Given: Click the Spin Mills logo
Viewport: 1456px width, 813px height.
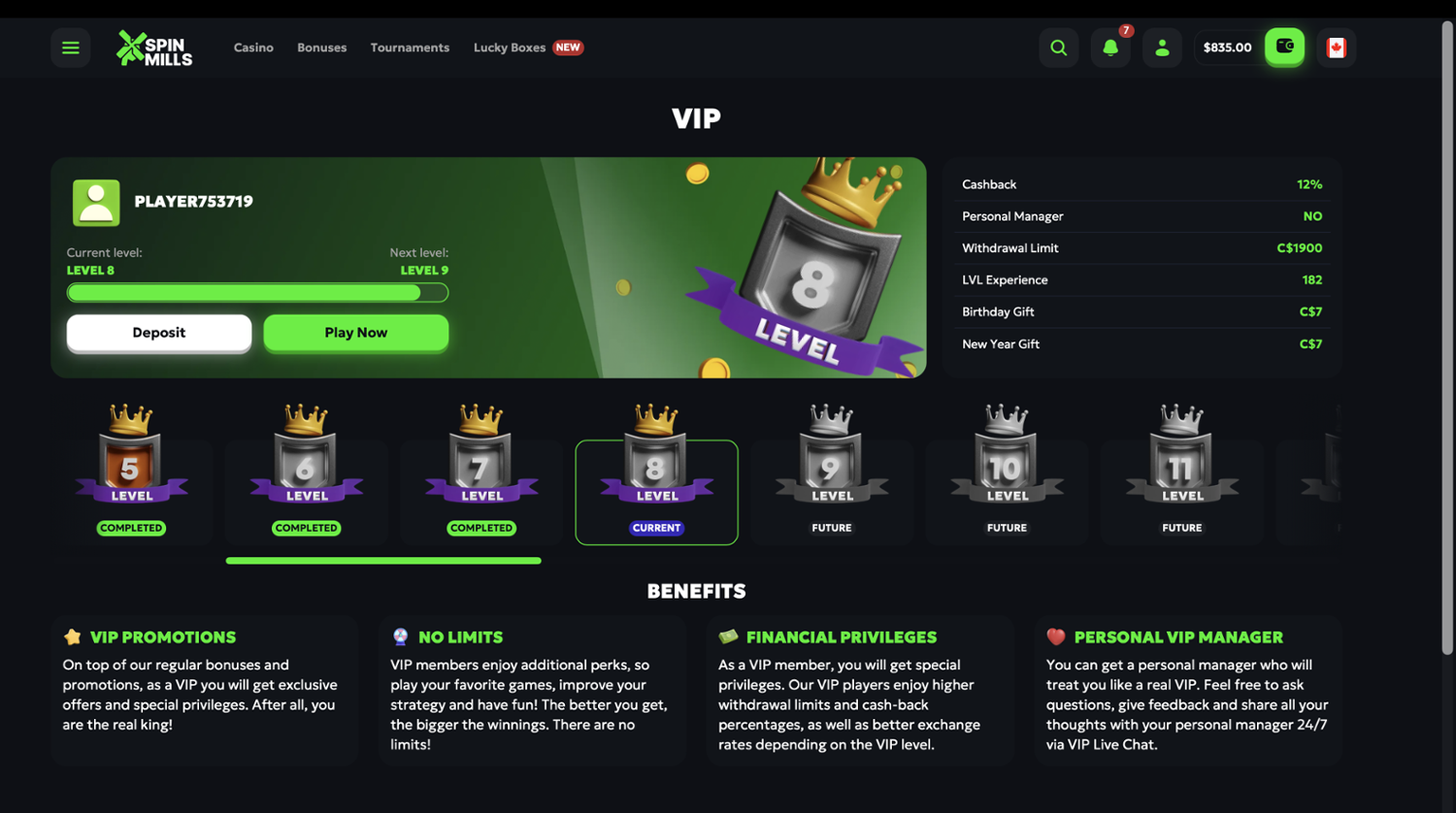Looking at the screenshot, I should [x=154, y=48].
